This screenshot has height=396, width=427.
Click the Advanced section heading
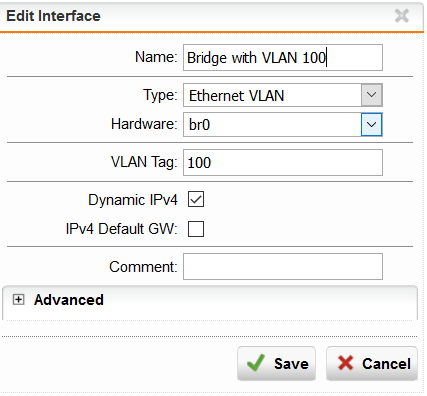[69, 300]
